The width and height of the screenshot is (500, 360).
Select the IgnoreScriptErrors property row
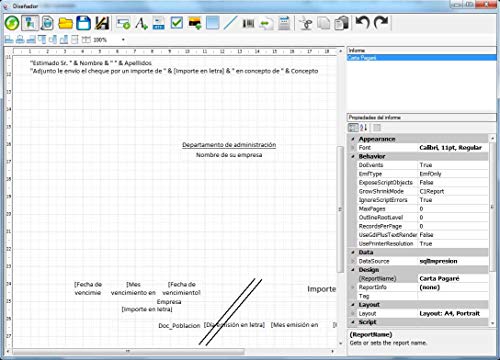(423, 200)
